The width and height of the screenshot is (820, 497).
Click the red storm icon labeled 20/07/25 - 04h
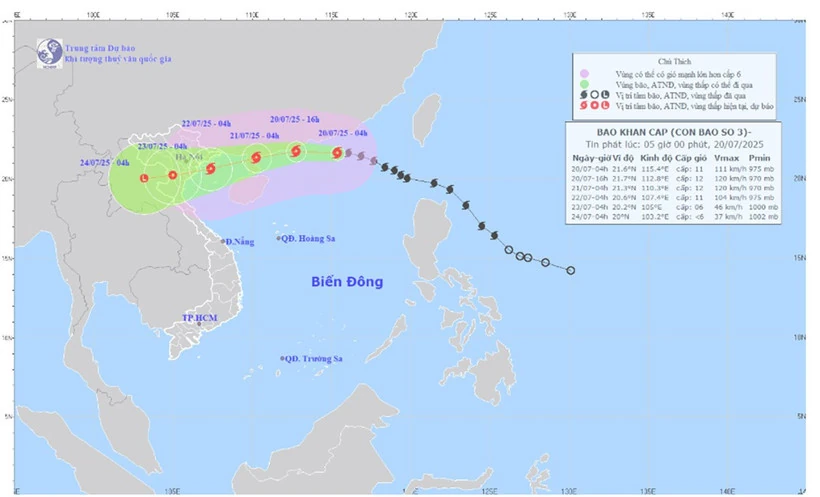337,153
